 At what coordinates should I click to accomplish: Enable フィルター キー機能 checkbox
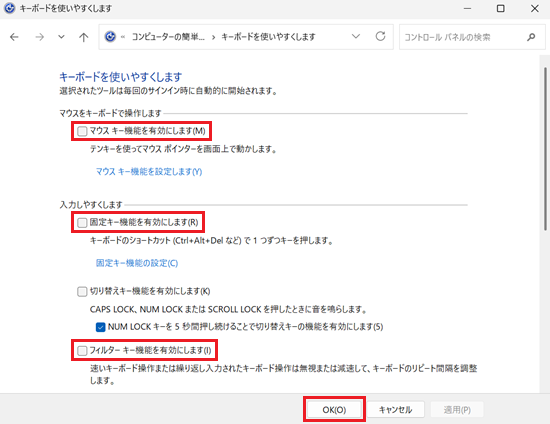[82, 350]
